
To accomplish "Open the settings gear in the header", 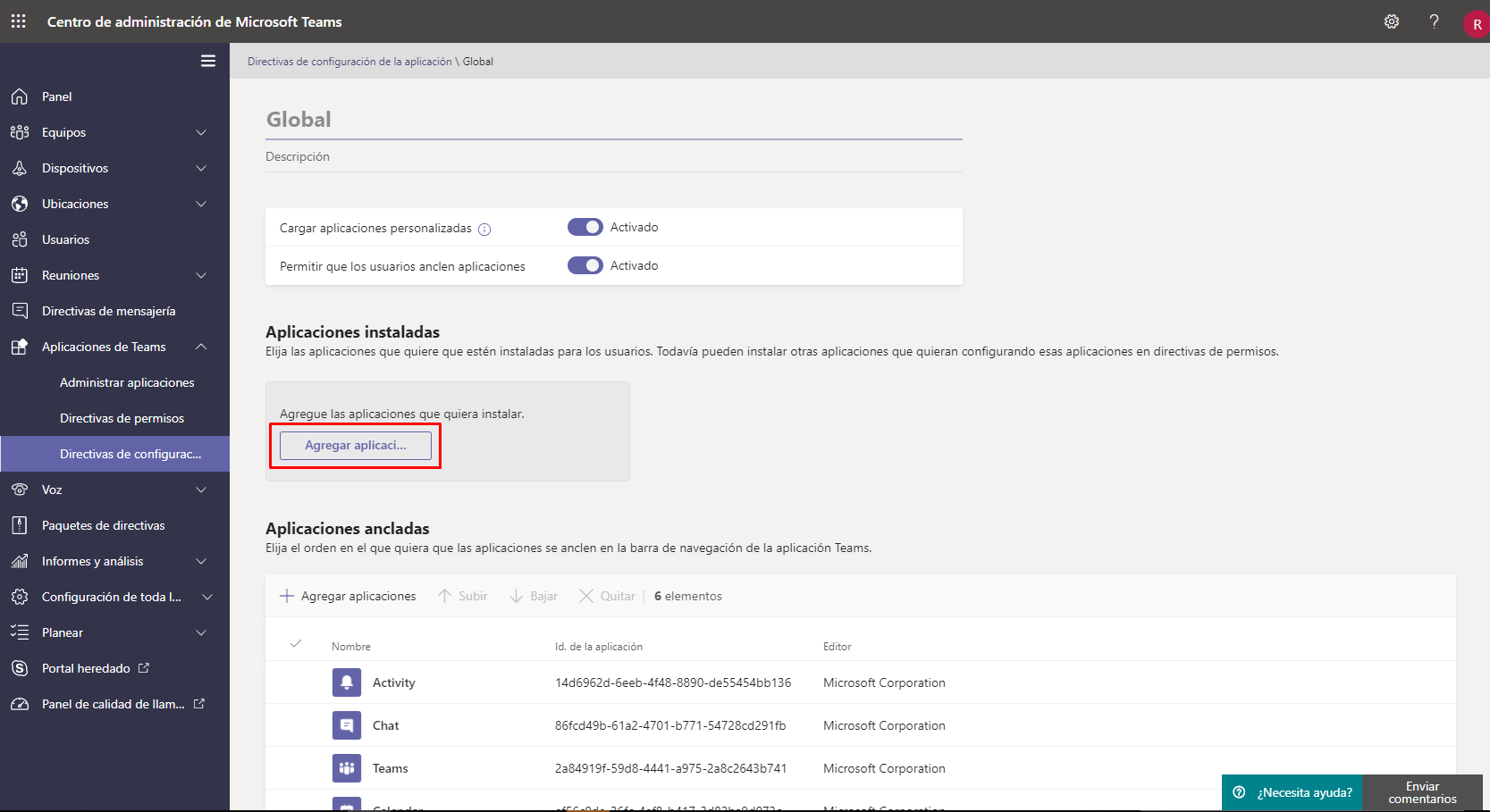I will pyautogui.click(x=1392, y=21).
